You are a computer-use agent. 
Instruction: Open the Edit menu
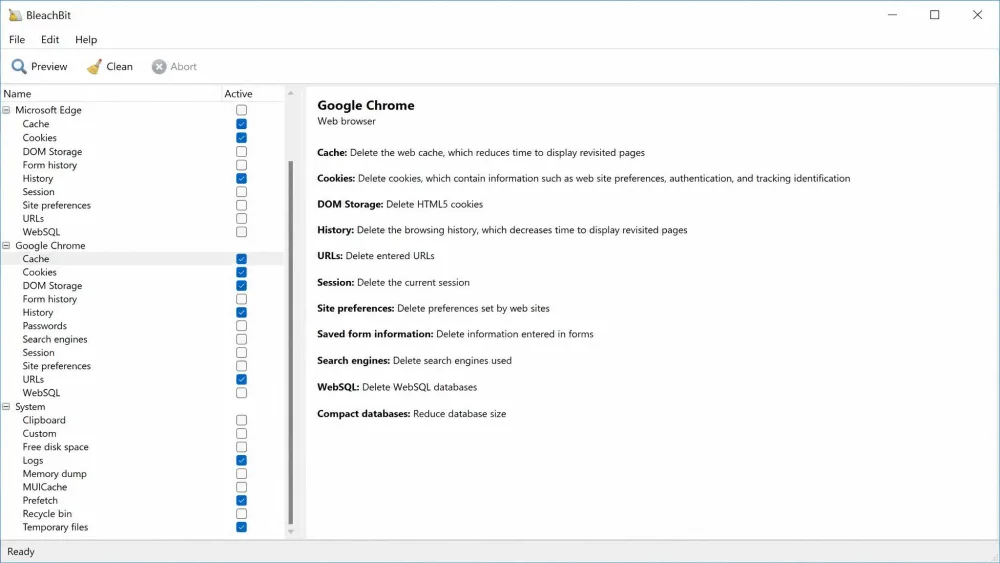pos(50,40)
